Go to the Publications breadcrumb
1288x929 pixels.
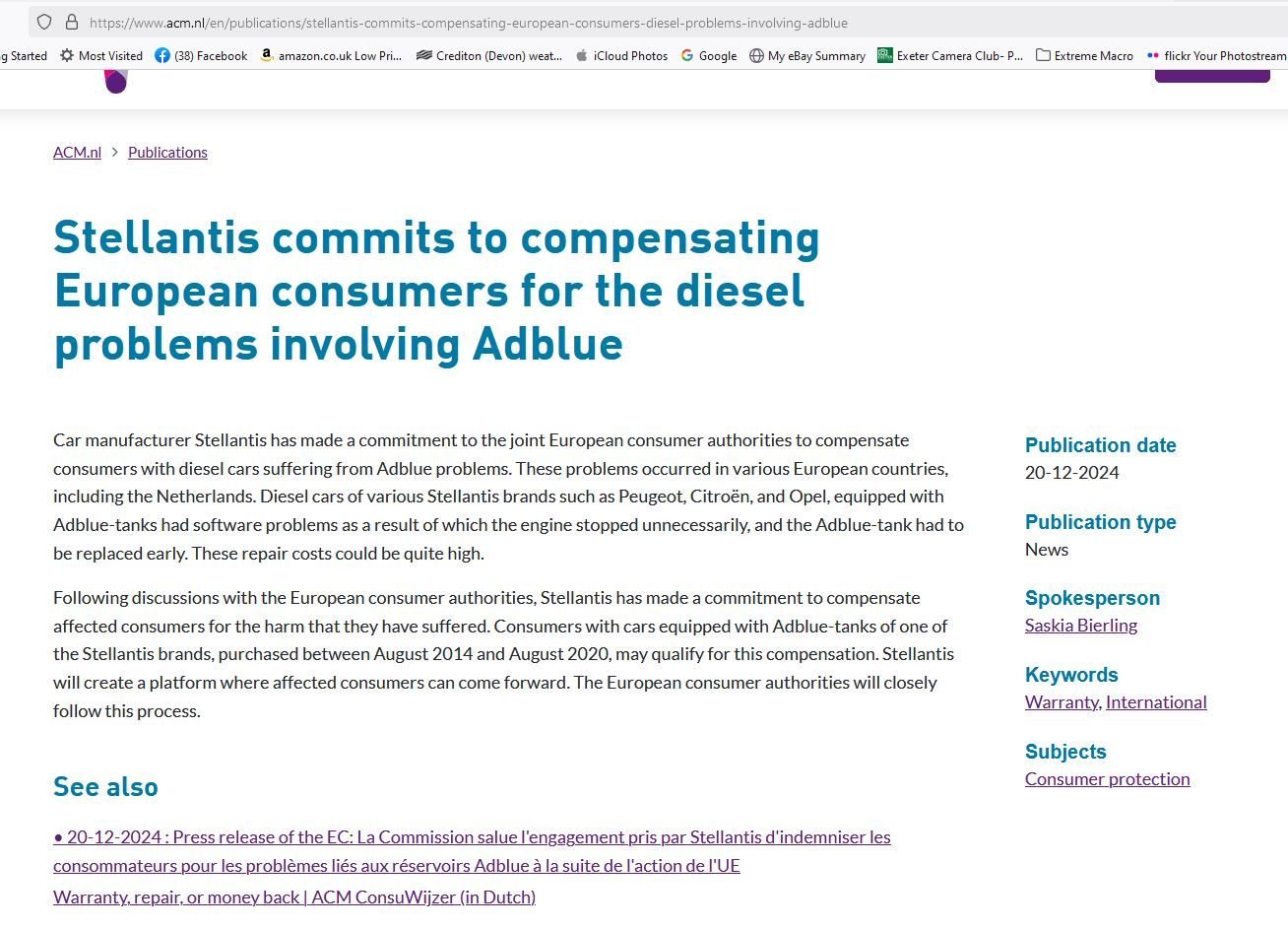pyautogui.click(x=167, y=152)
